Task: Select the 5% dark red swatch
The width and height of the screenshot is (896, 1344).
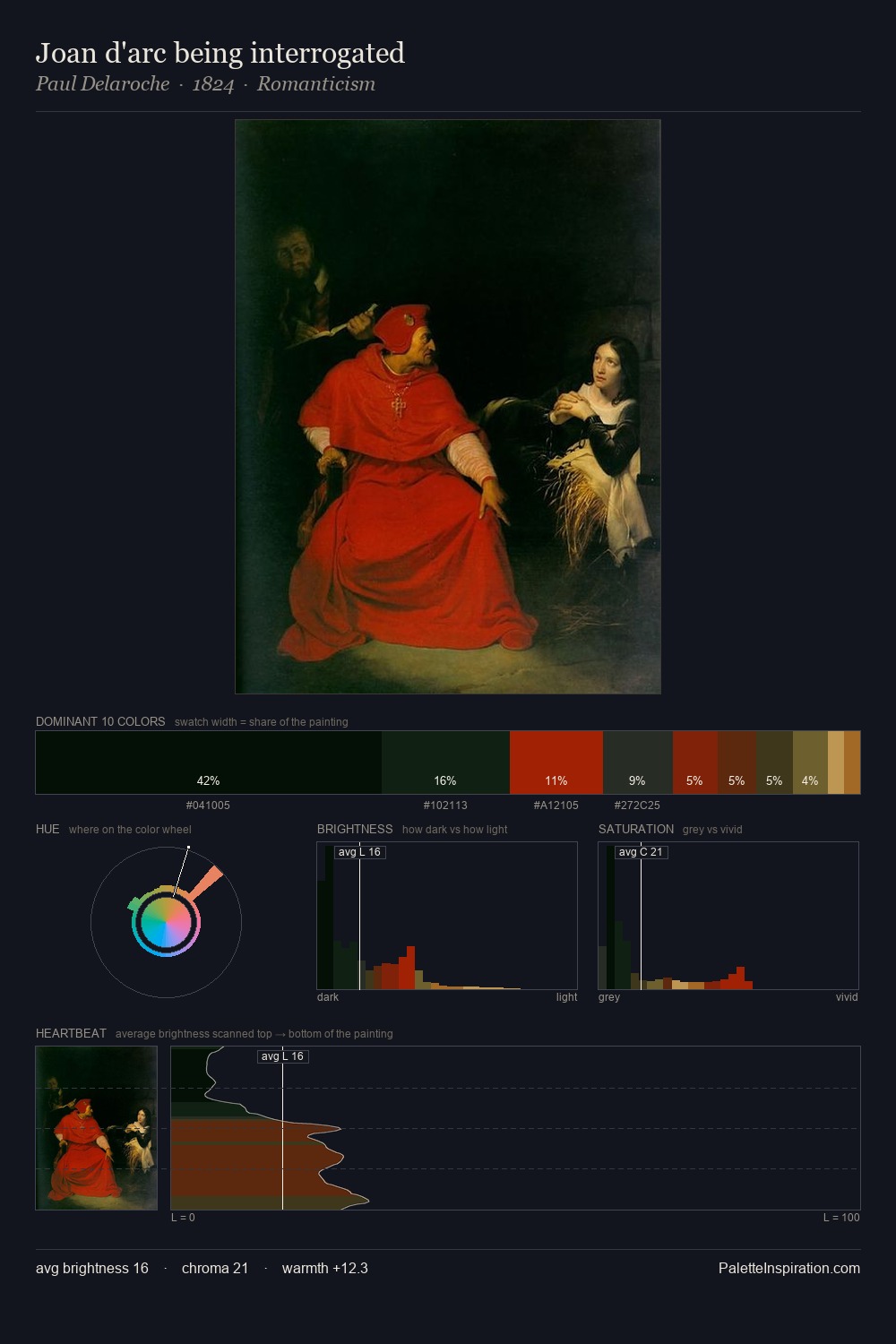Action: (x=695, y=762)
